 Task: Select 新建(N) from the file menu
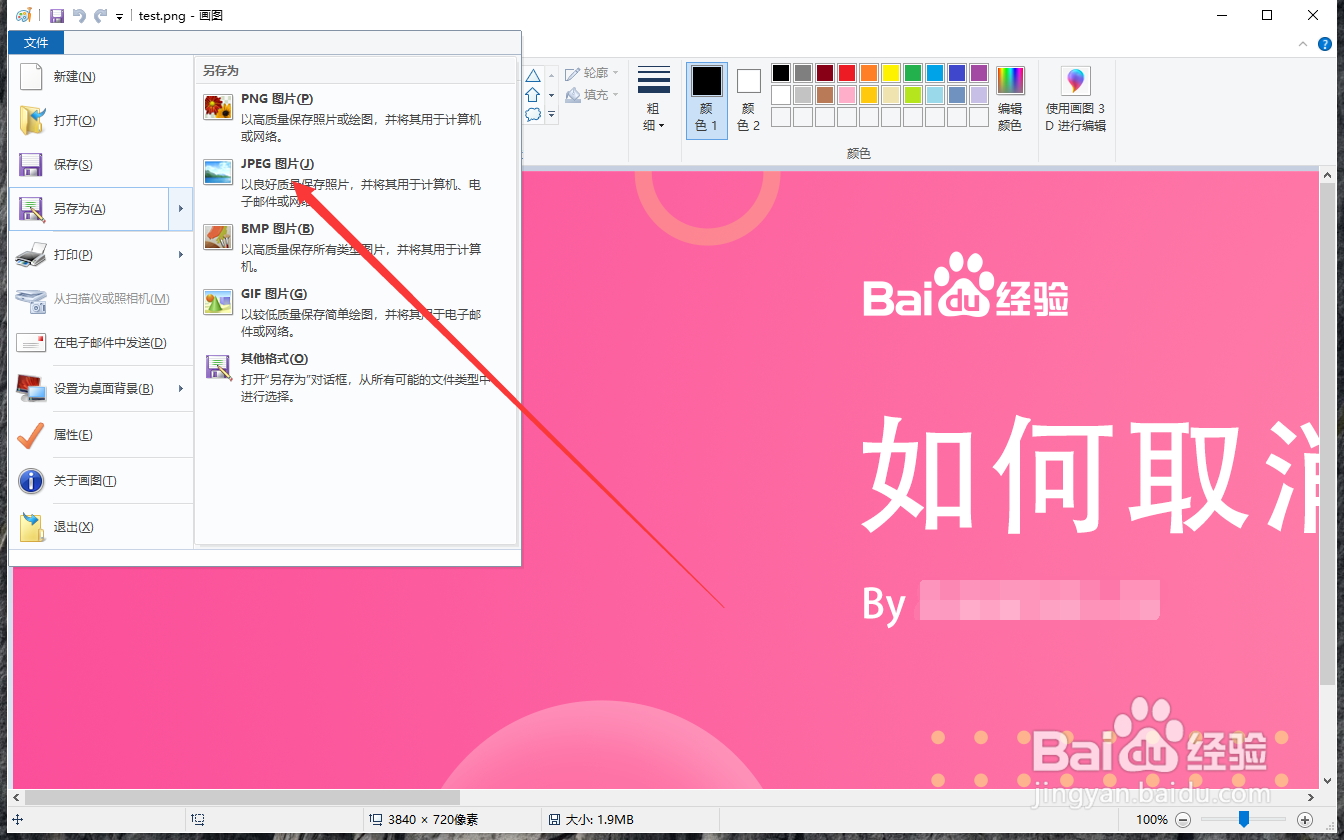(101, 77)
